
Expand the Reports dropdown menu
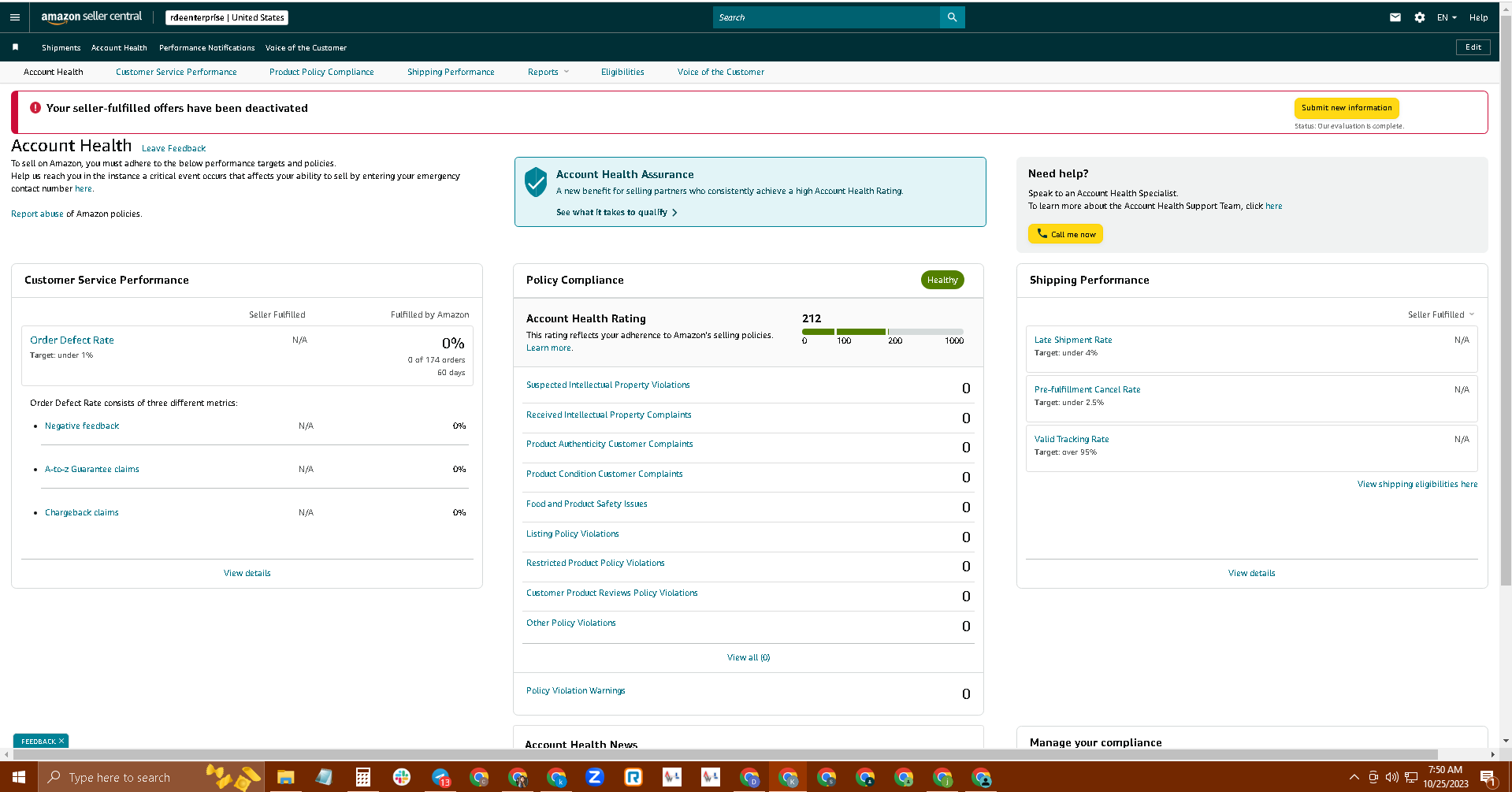point(548,72)
